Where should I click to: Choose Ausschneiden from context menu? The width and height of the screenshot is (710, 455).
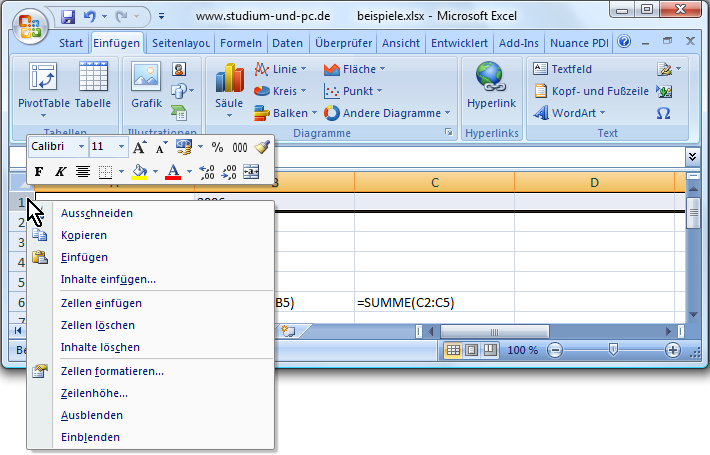[x=151, y=213]
